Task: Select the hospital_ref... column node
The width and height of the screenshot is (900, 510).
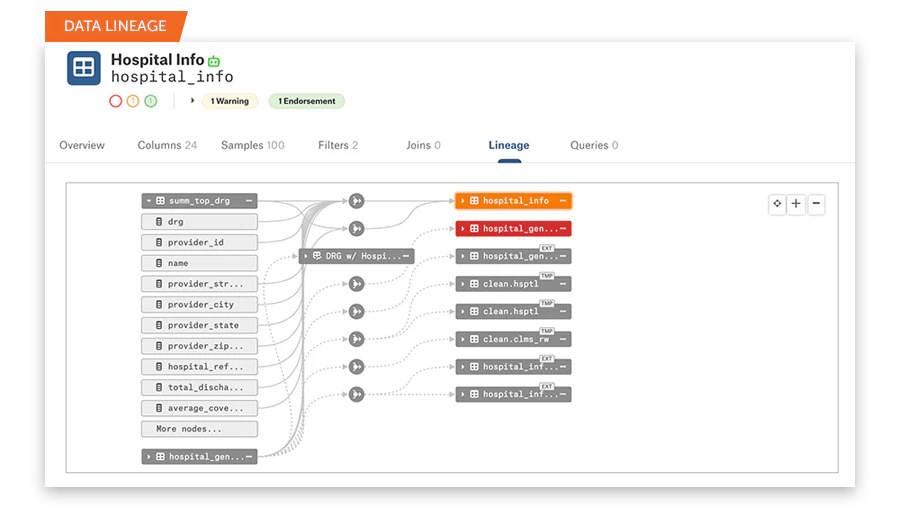Action: 199,367
